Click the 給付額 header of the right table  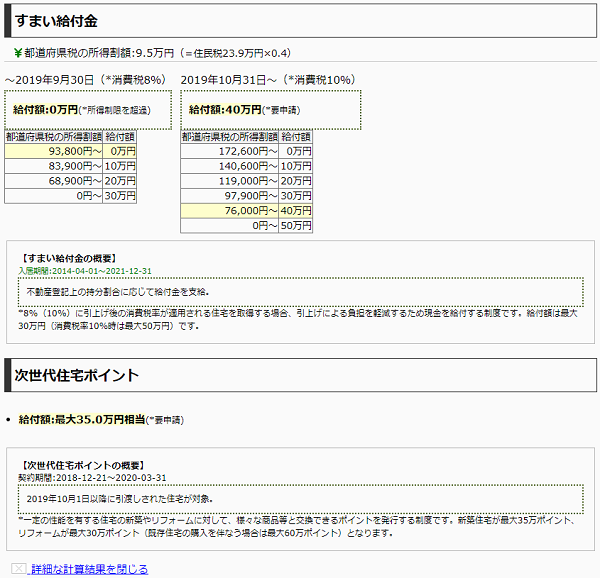click(x=296, y=137)
